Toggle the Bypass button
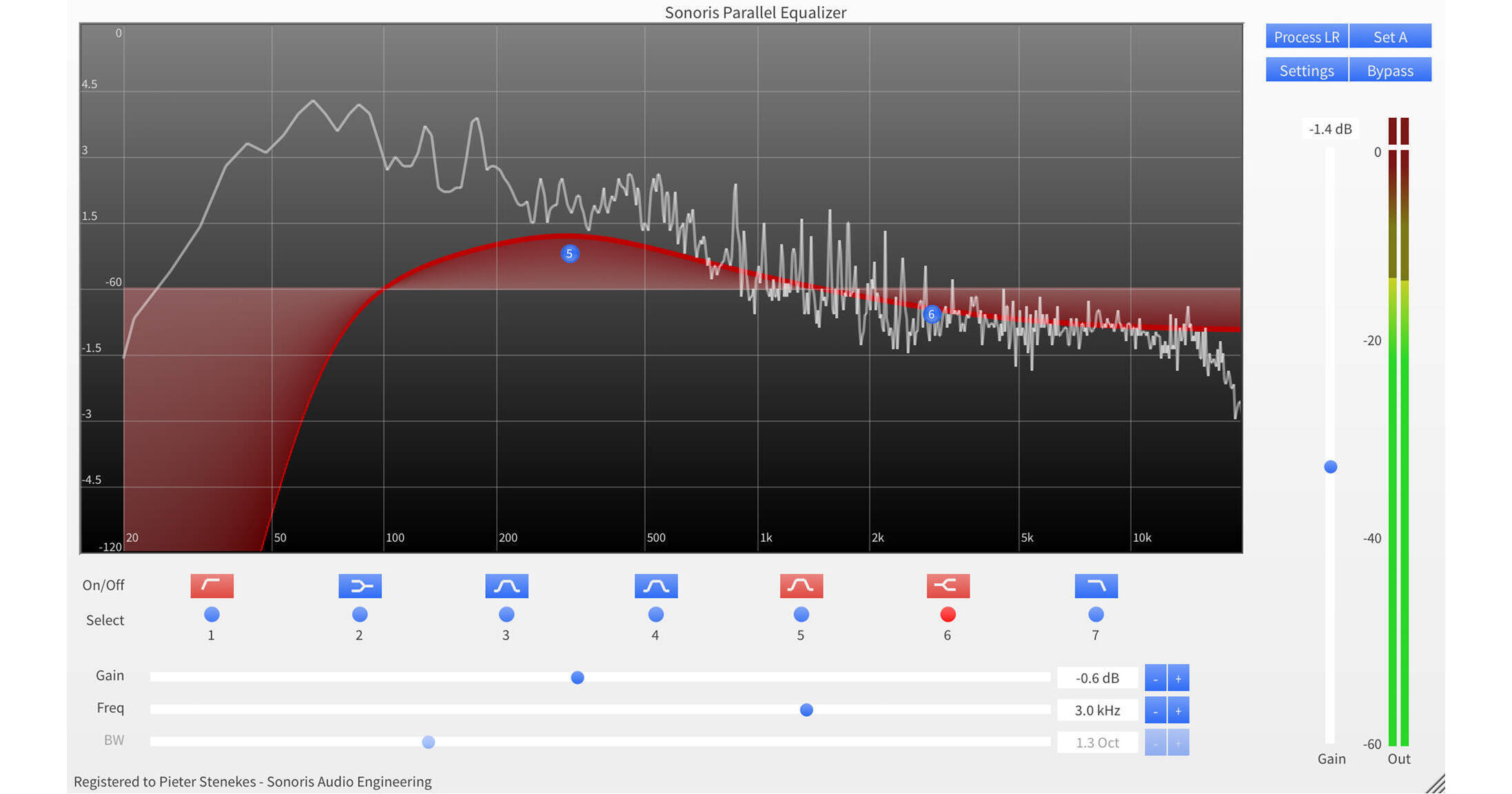1512x794 pixels. pyautogui.click(x=1390, y=70)
